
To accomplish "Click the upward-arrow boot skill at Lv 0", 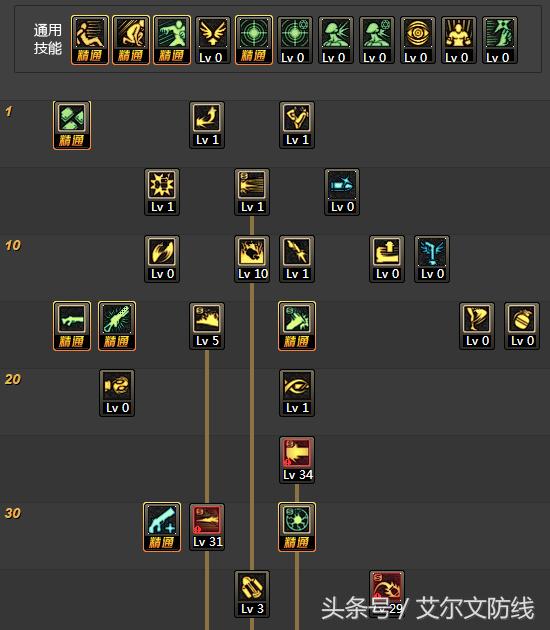I will coord(387,259).
